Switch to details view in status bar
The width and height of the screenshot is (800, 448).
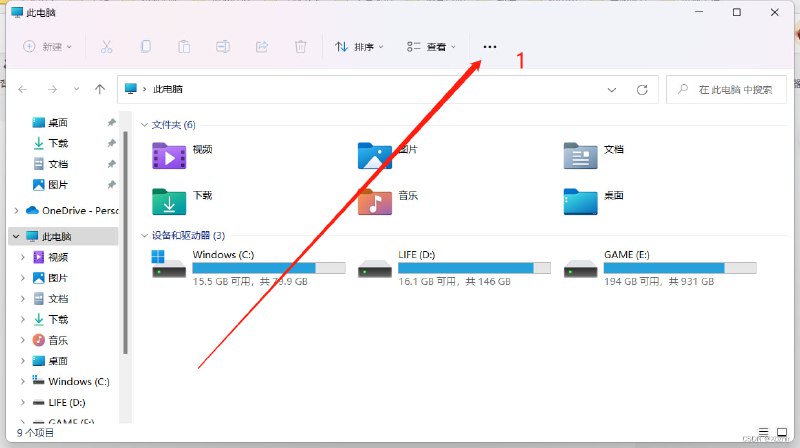click(x=763, y=433)
